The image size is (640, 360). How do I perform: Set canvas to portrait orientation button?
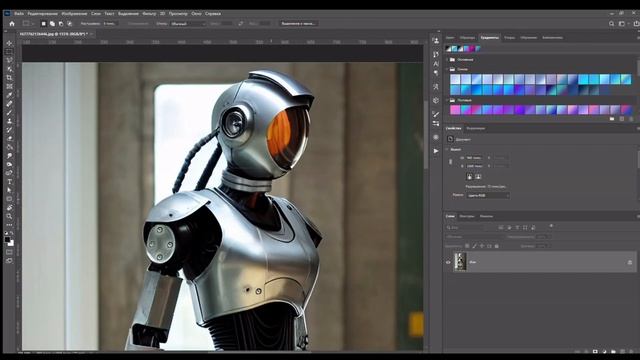(x=469, y=177)
